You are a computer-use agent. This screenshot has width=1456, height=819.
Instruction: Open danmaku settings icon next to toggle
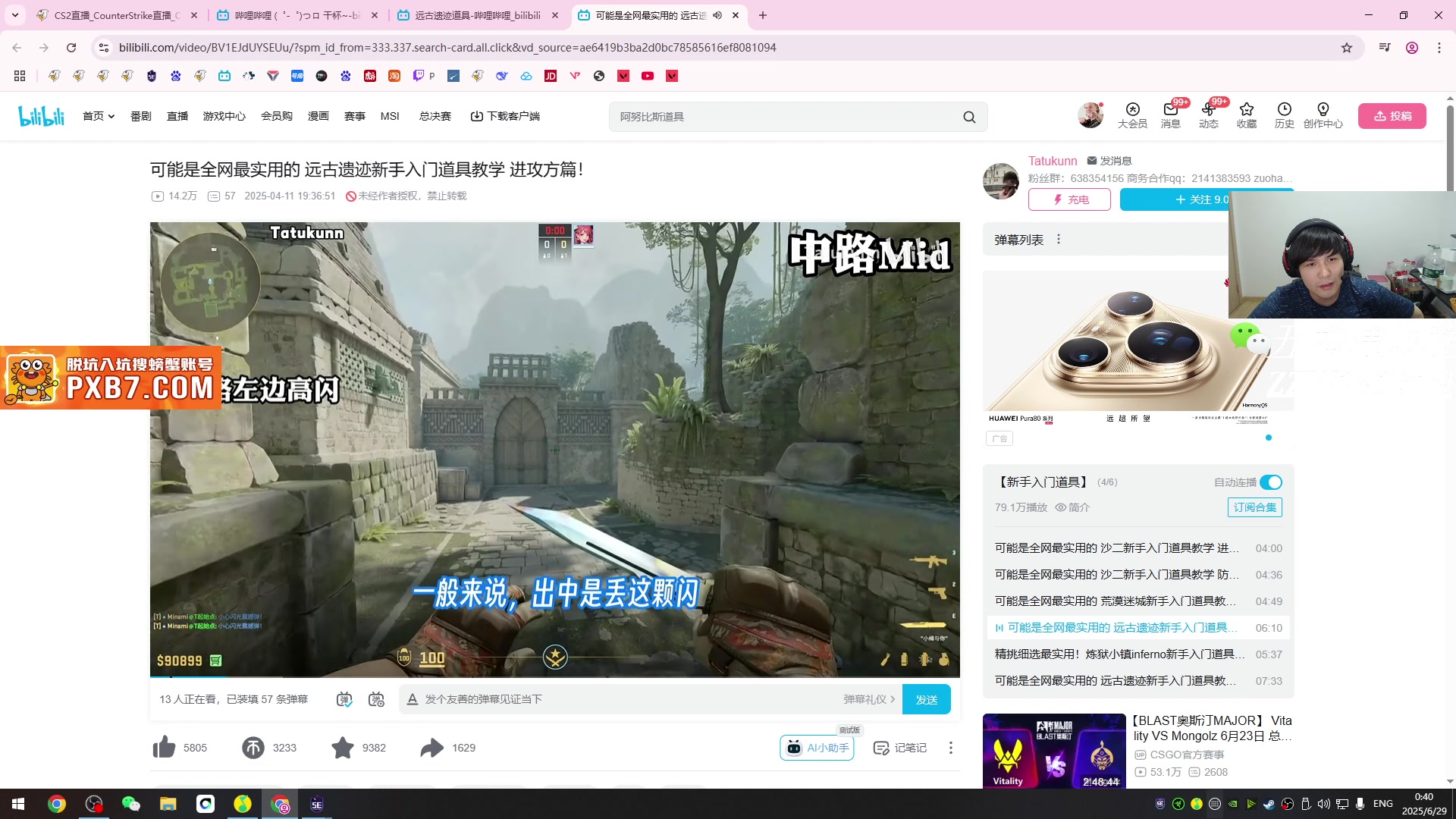tap(376, 699)
